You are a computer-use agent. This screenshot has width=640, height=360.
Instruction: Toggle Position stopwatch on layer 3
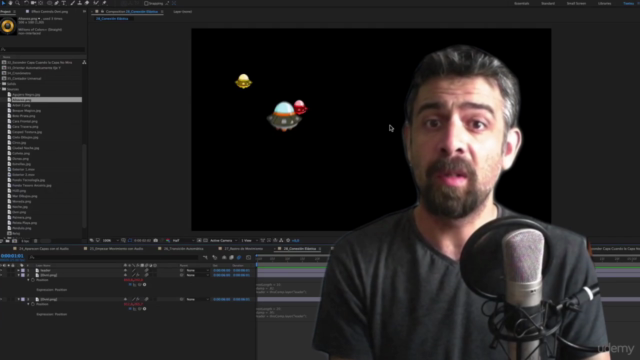33,304
